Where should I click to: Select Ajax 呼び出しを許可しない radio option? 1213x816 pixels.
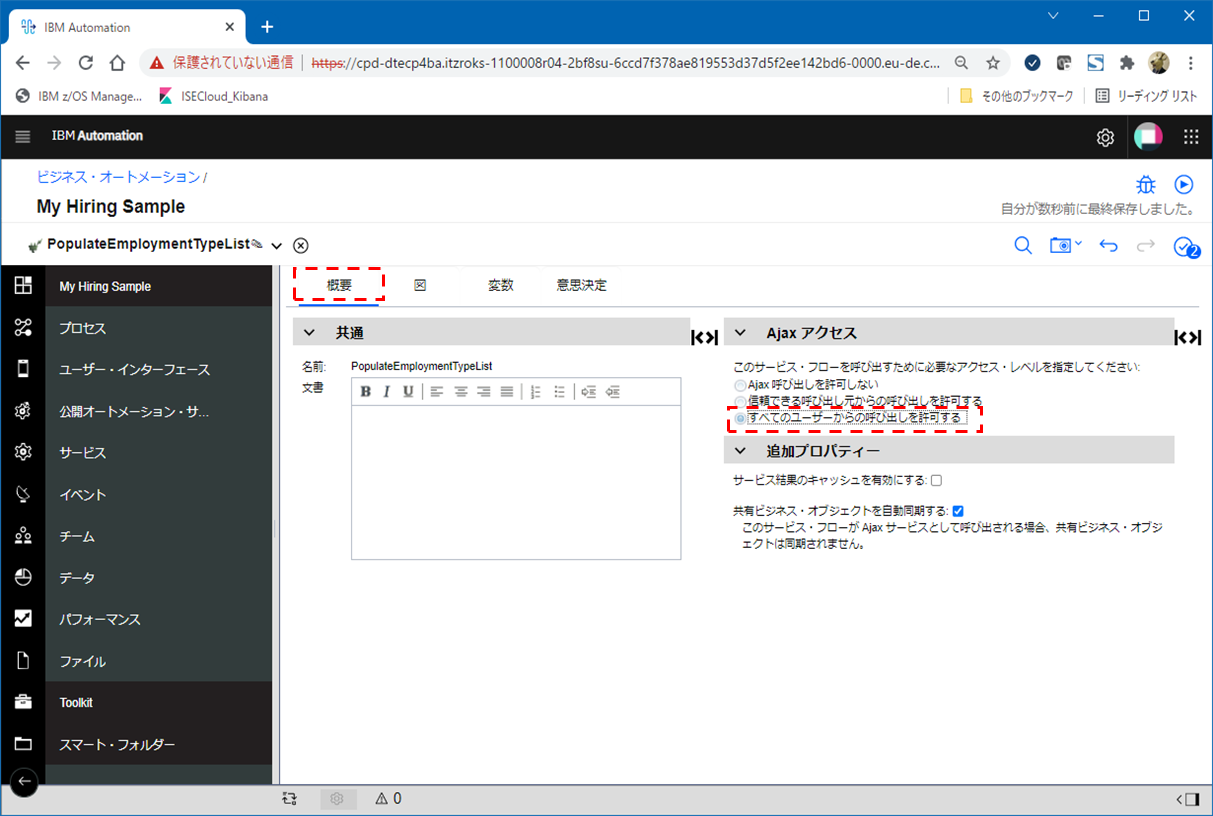pyautogui.click(x=740, y=385)
